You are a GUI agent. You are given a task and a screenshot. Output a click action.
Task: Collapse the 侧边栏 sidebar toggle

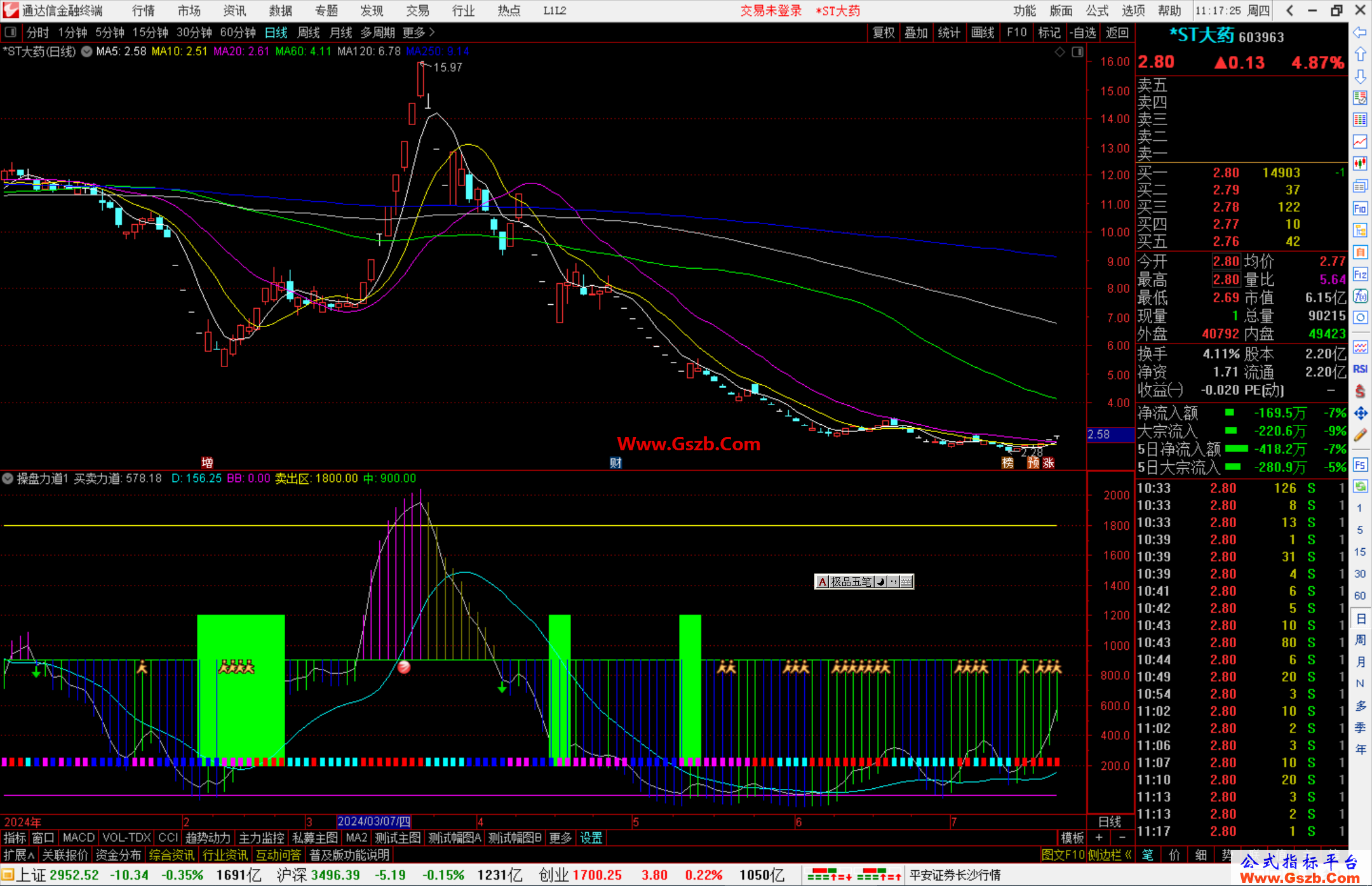1110,855
